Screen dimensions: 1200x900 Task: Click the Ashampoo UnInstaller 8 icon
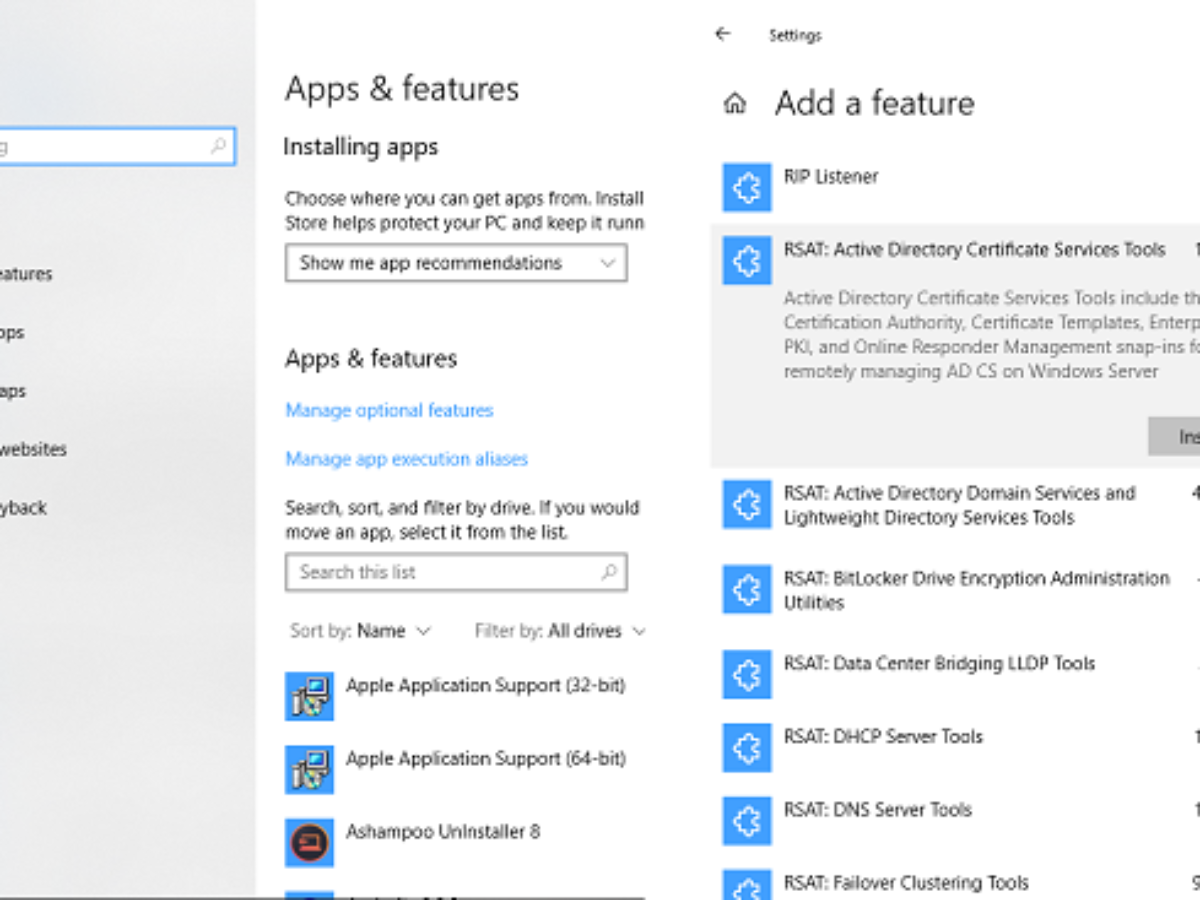click(x=309, y=843)
